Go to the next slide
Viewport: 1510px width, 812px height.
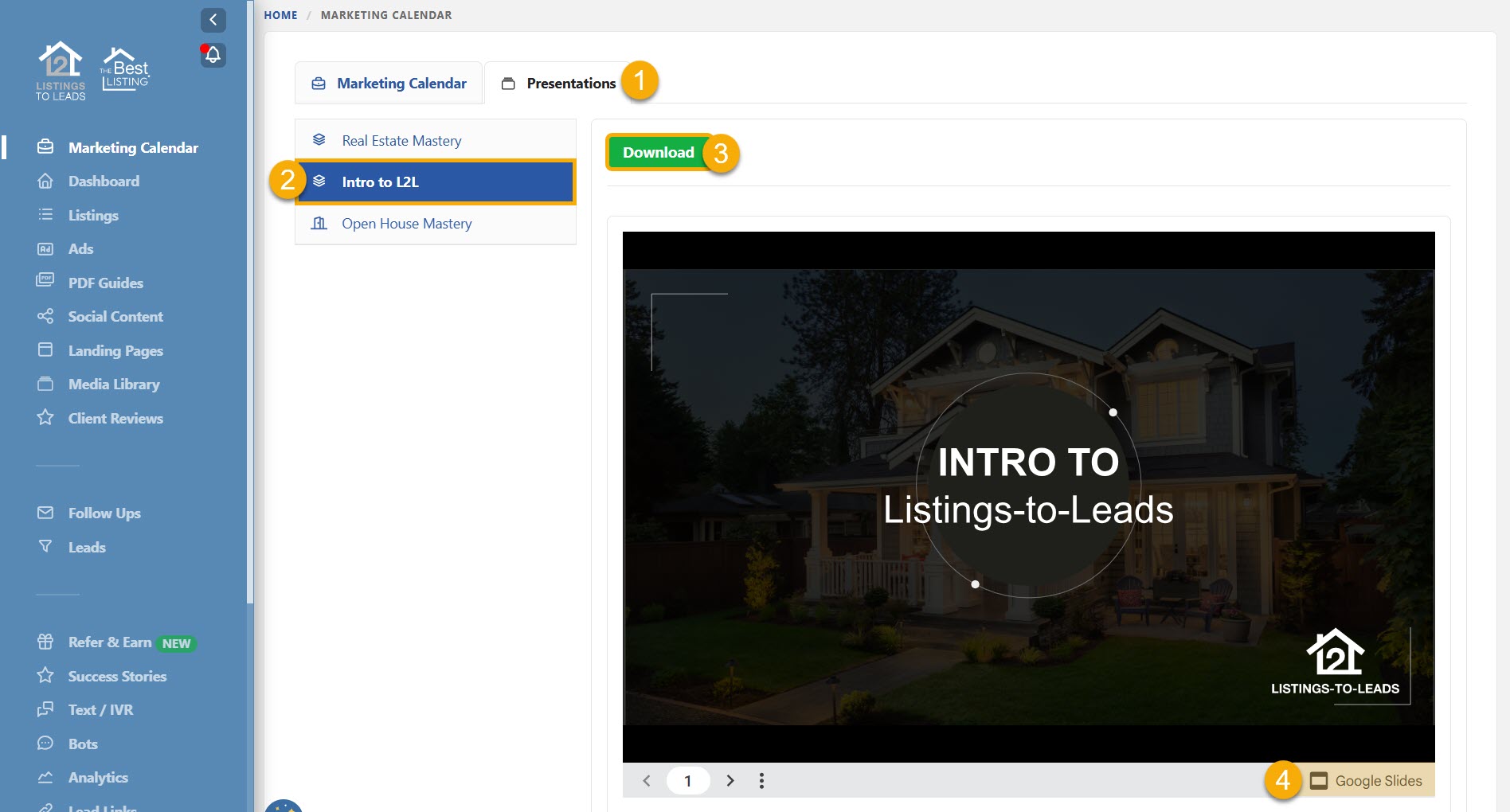tap(730, 781)
